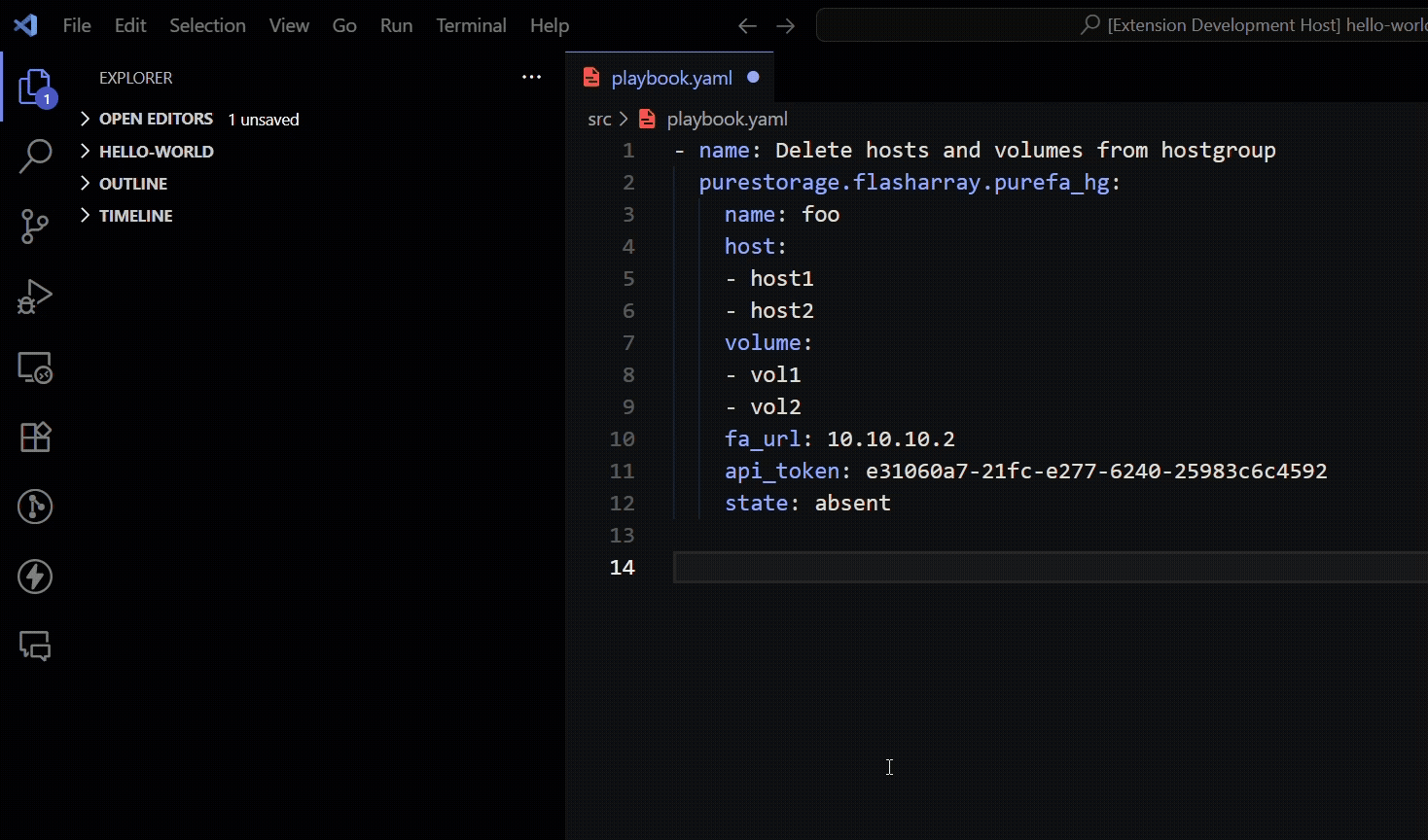Click the Views and More Actions ellipsis
This screenshot has height=840, width=1428.
pyautogui.click(x=531, y=77)
